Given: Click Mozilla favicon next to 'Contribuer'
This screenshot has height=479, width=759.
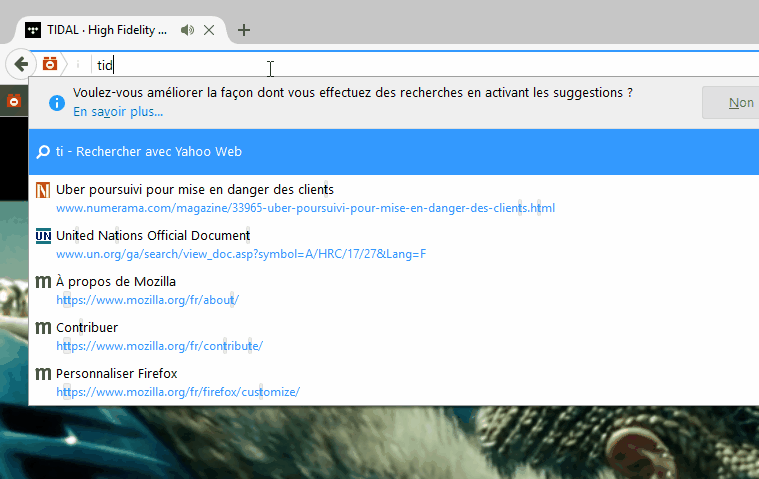Looking at the screenshot, I should click(x=43, y=328).
